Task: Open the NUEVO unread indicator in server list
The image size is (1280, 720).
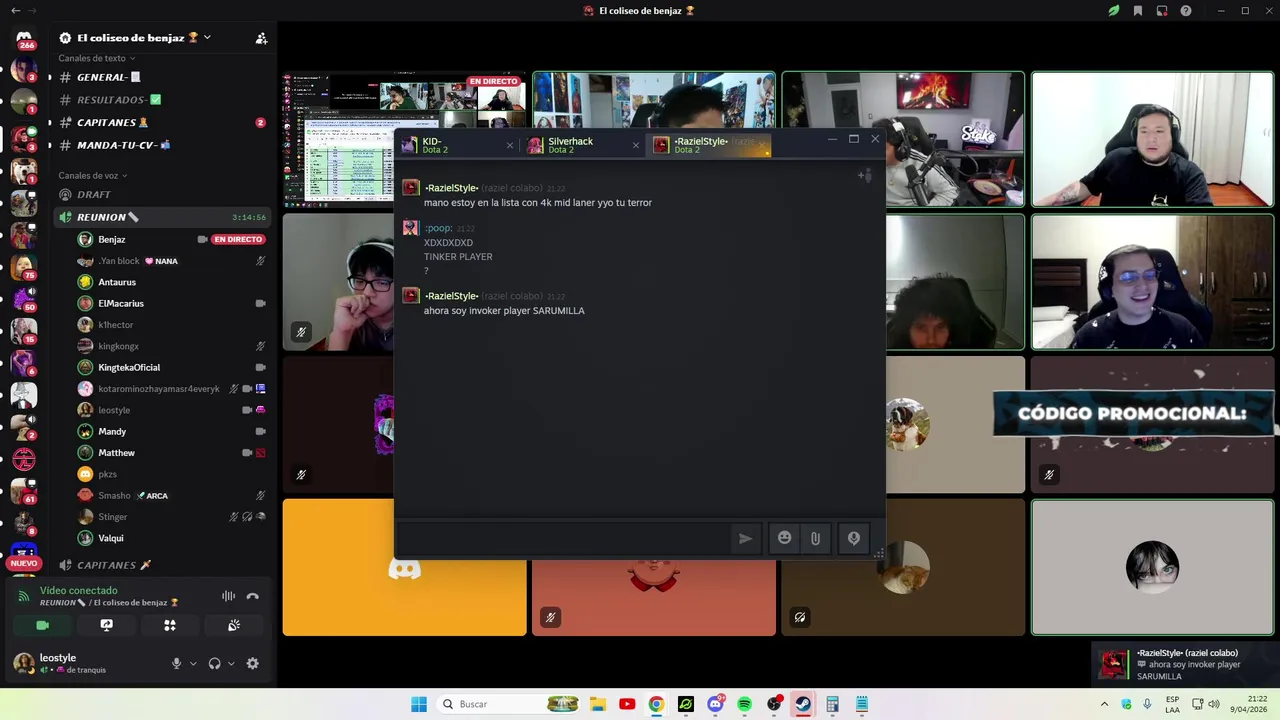Action: 24,563
